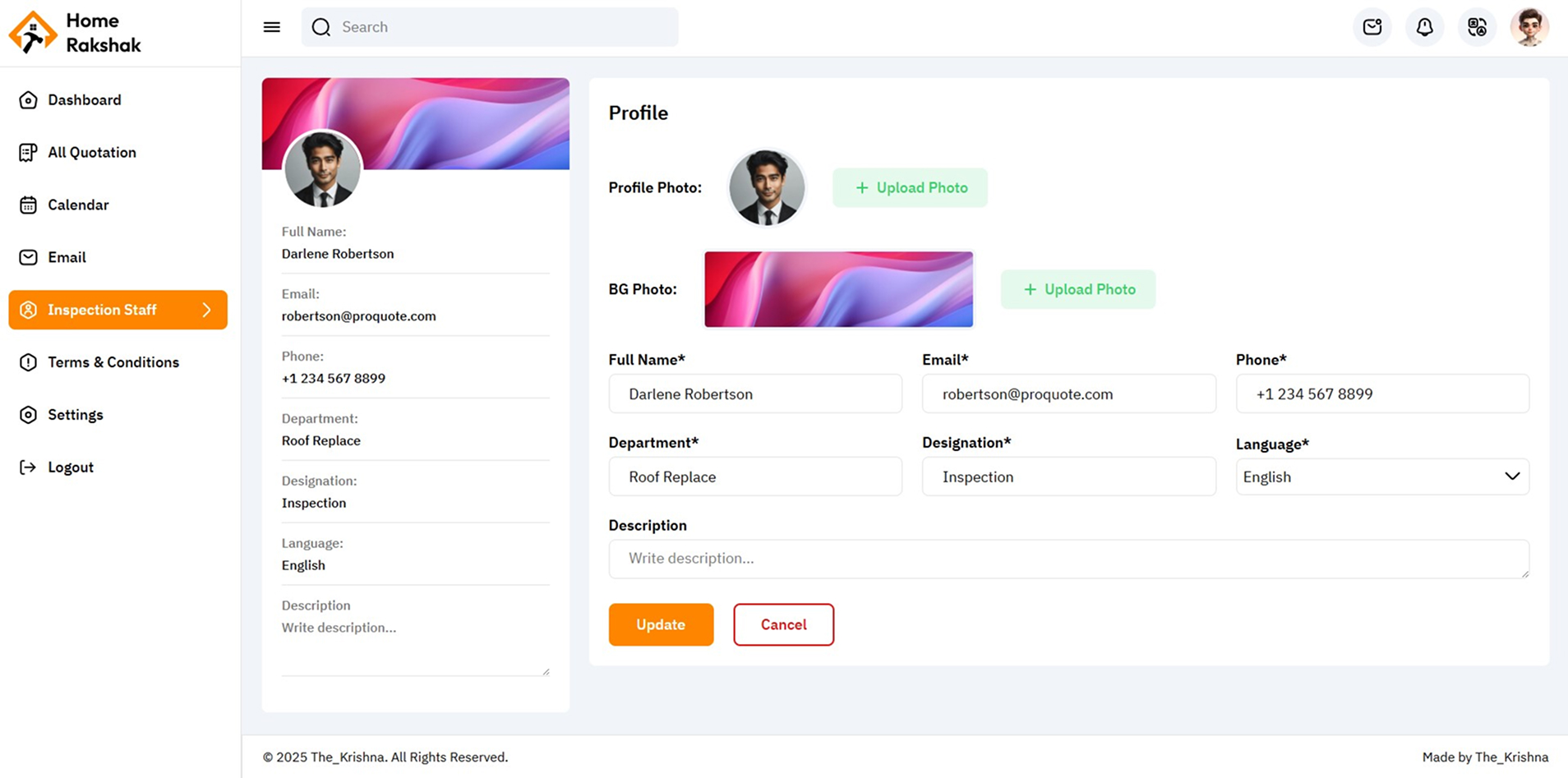Open All Quotation in sidebar
This screenshot has width=1568, height=778.
pyautogui.click(x=91, y=152)
